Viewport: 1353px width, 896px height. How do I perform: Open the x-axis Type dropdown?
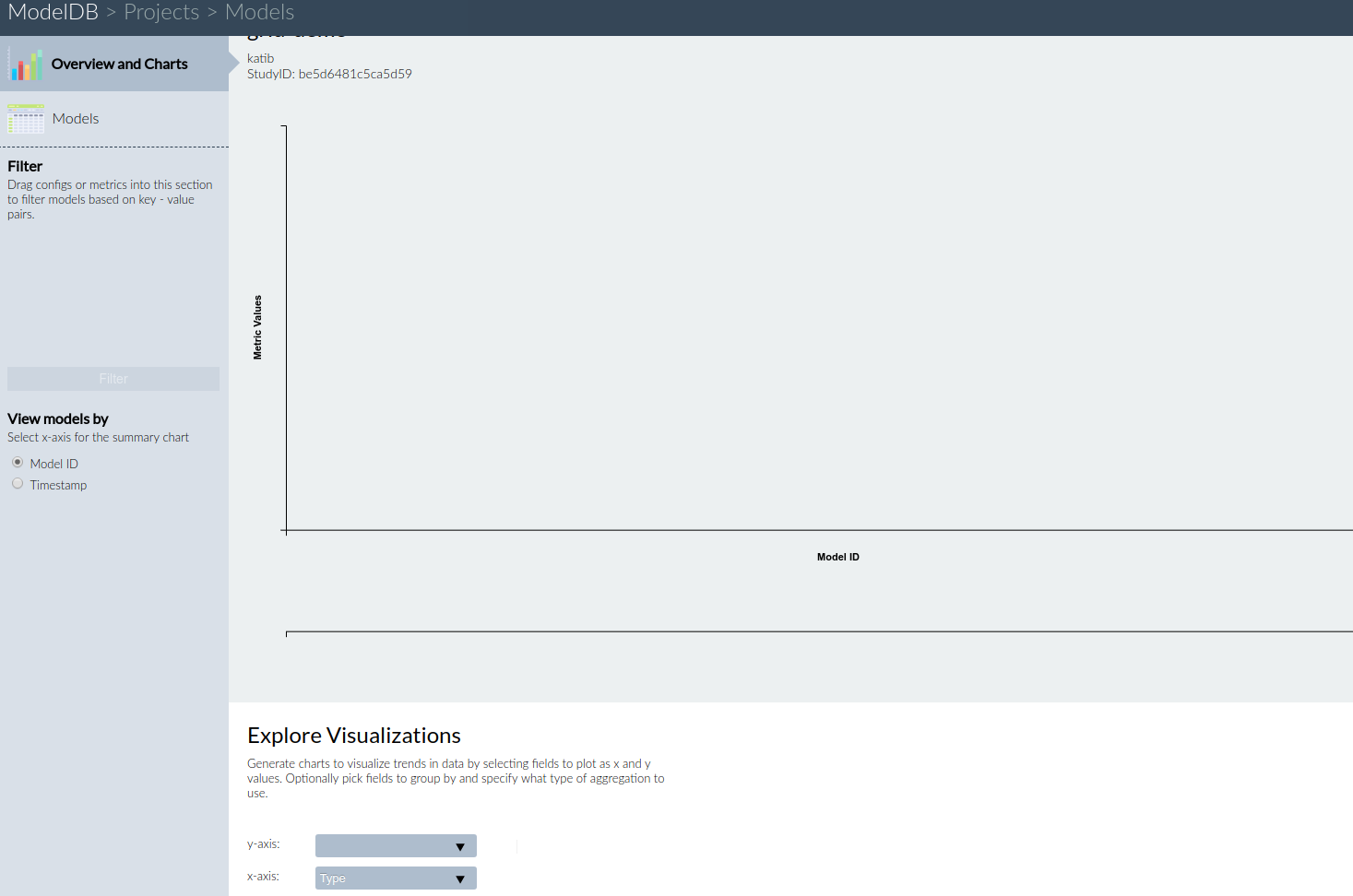(395, 877)
